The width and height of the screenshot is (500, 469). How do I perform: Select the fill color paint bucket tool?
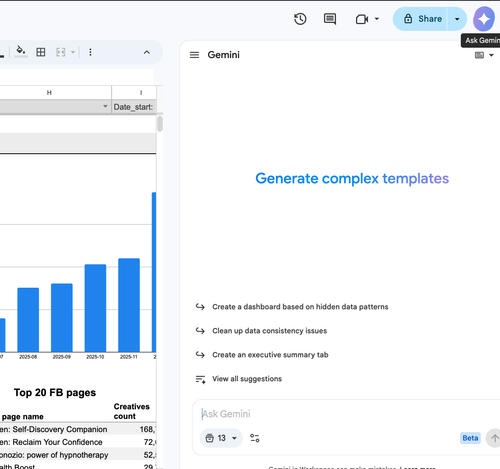coord(21,52)
